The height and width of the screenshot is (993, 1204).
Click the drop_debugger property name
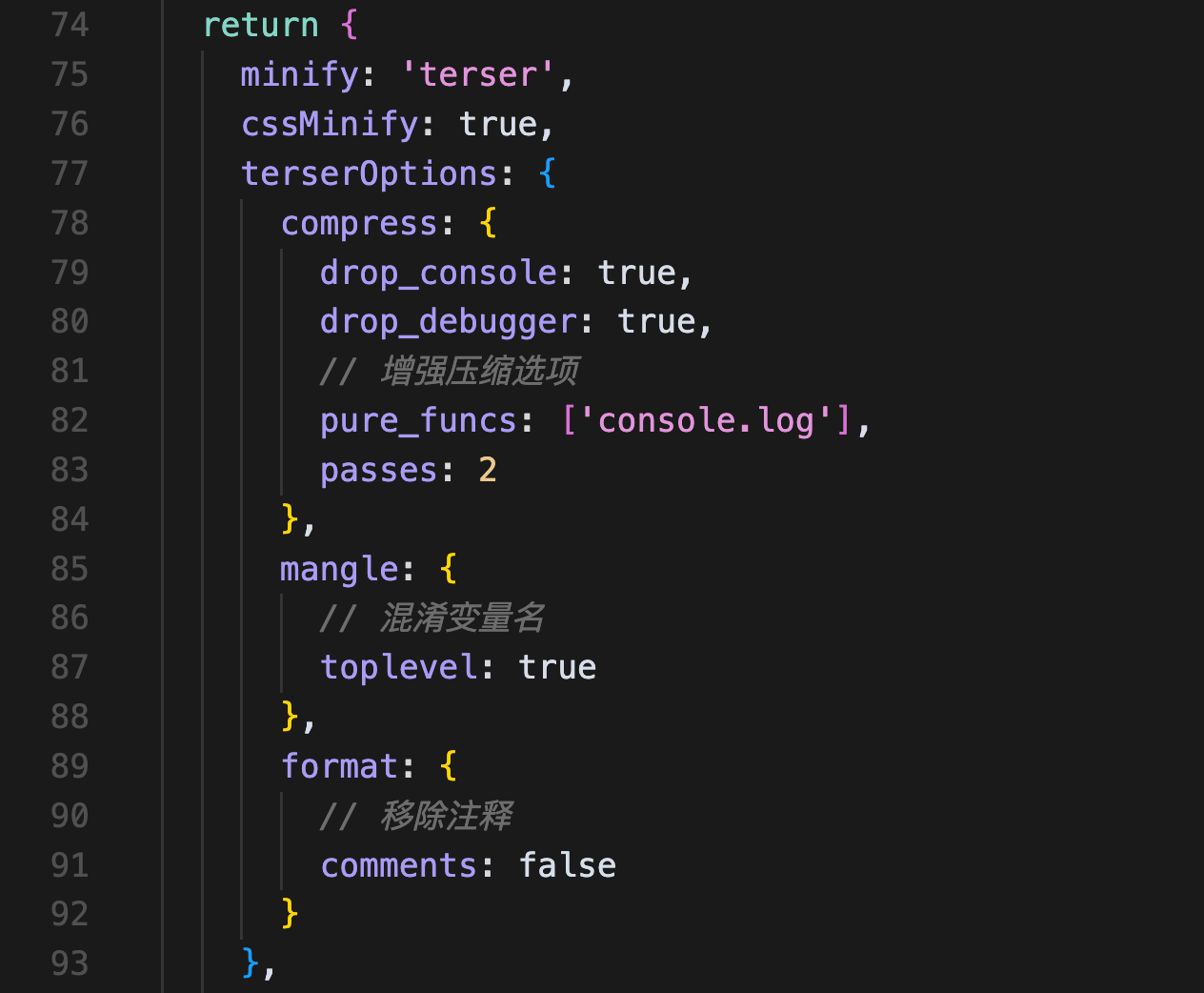(x=448, y=322)
